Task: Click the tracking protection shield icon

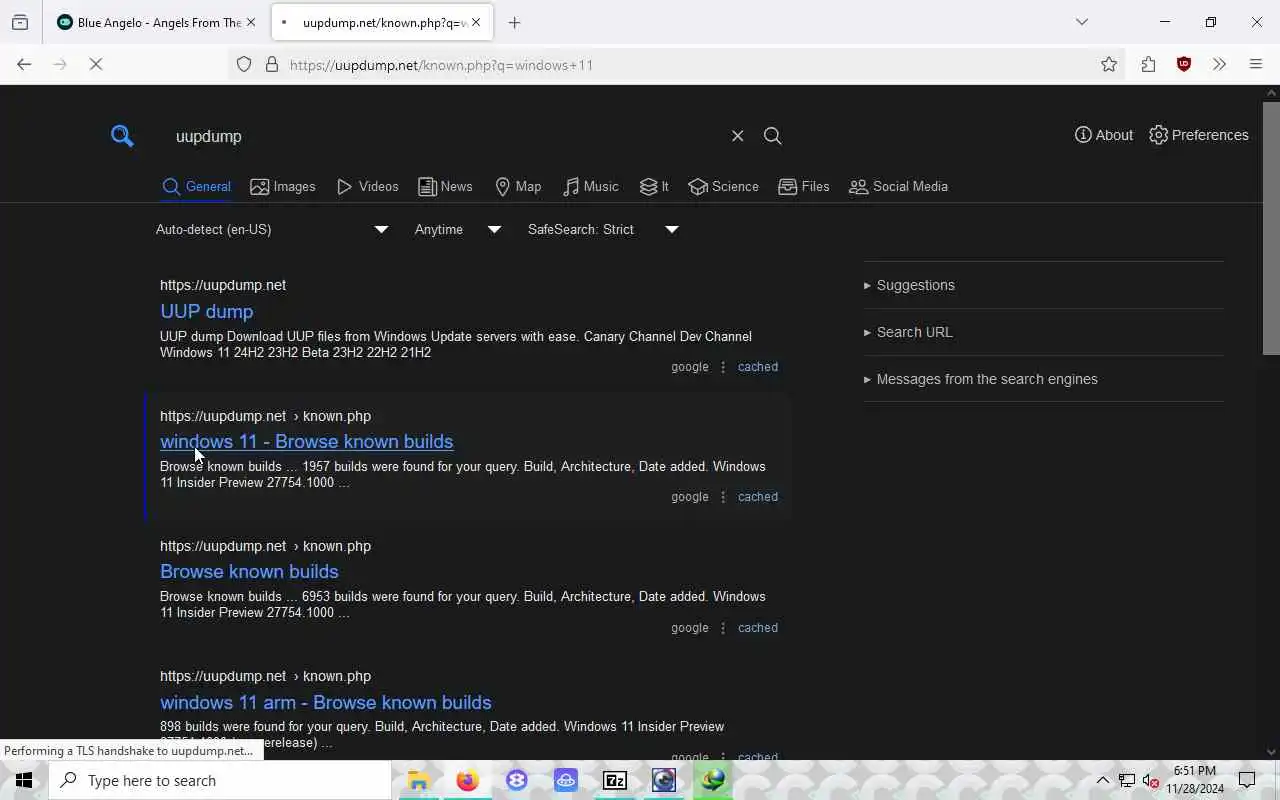Action: pyautogui.click(x=244, y=65)
